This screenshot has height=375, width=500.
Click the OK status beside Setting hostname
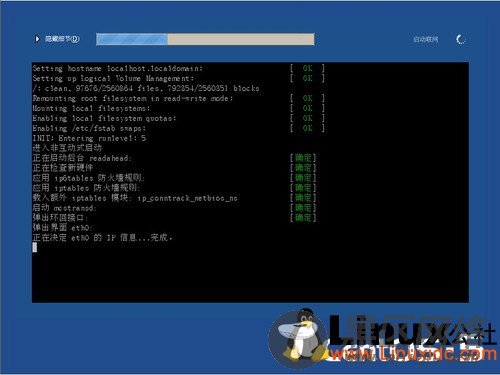(307, 69)
